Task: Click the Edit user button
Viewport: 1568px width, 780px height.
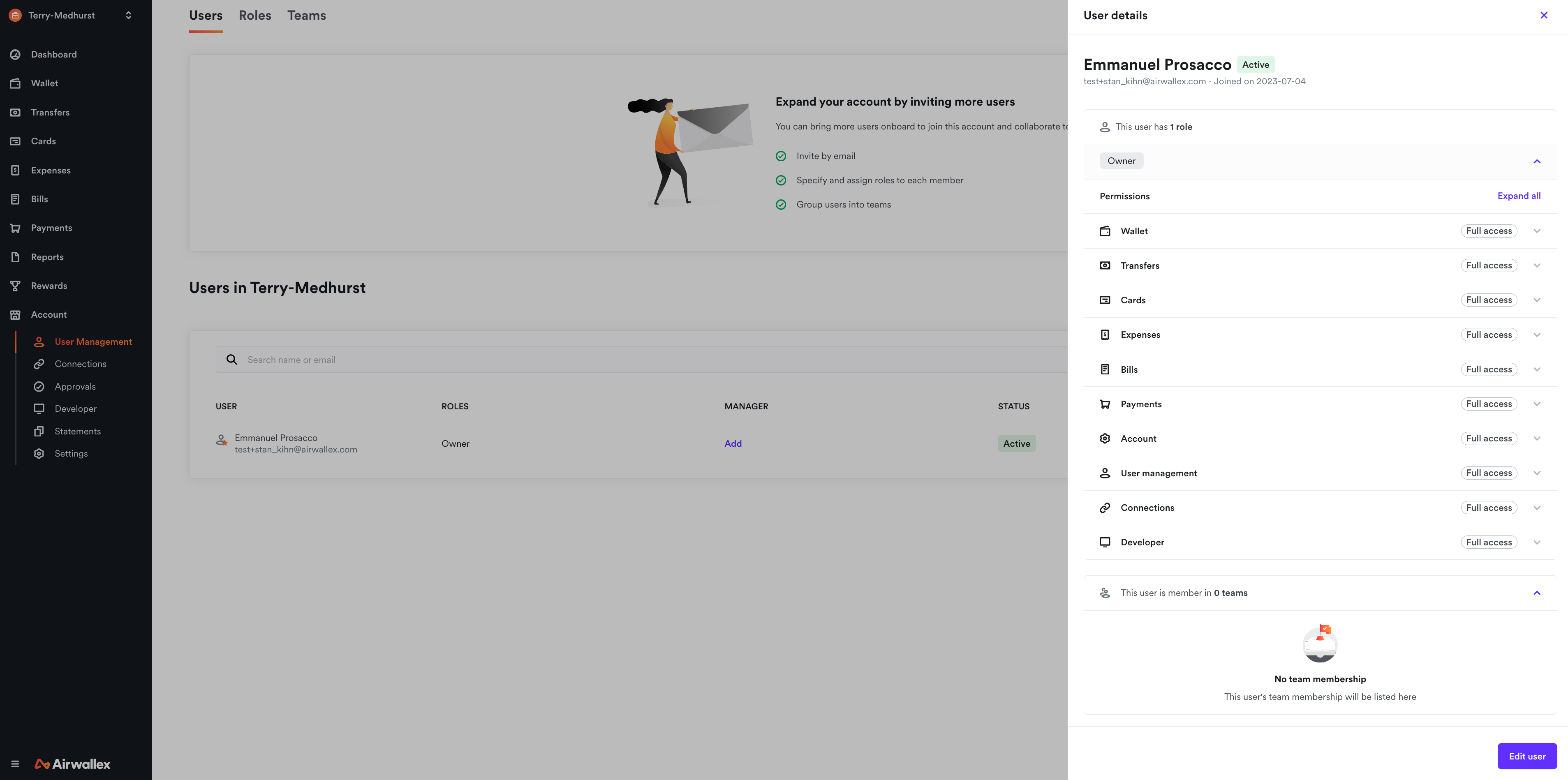Action: pos(1526,756)
